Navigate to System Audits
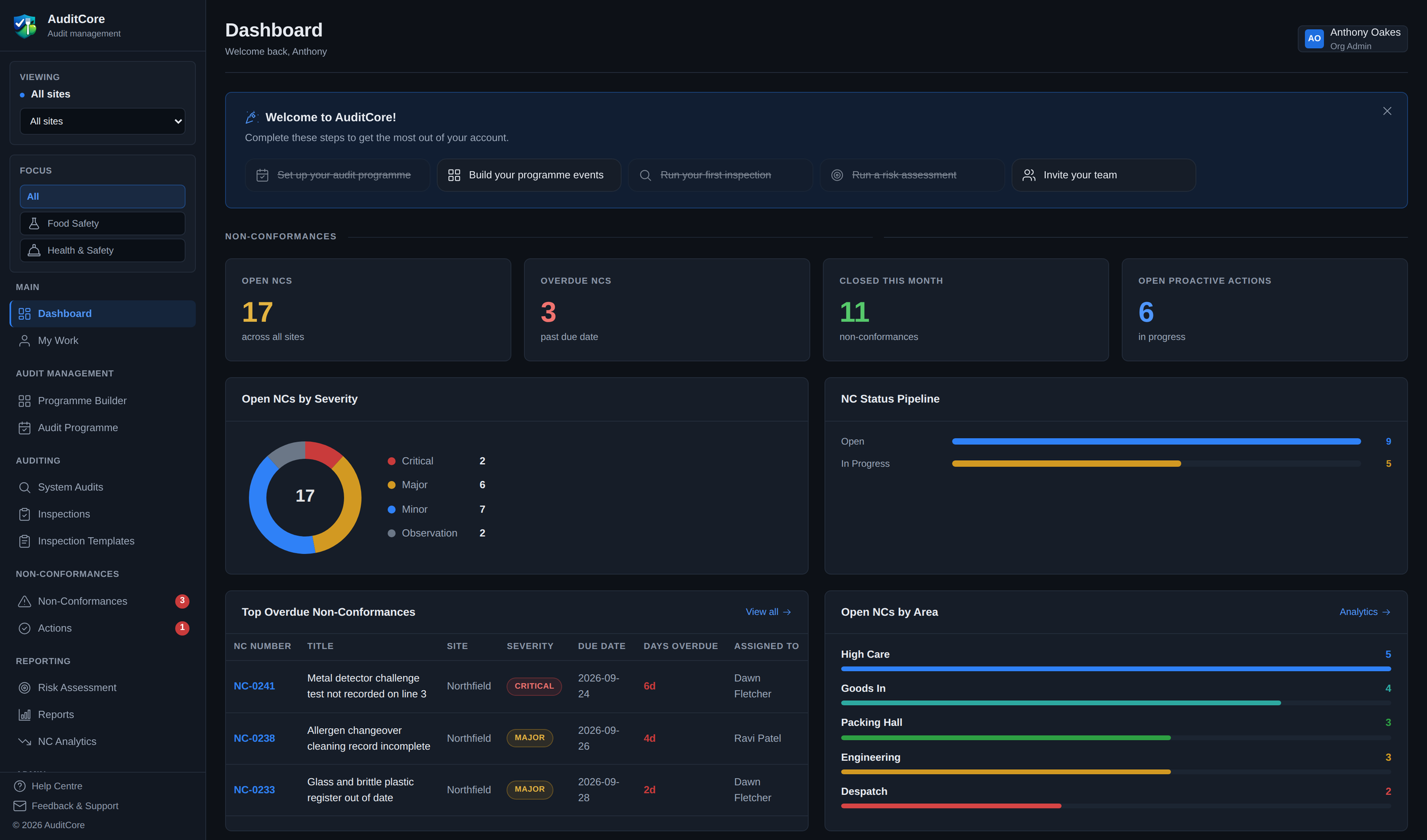The height and width of the screenshot is (840, 1427). (x=102, y=487)
